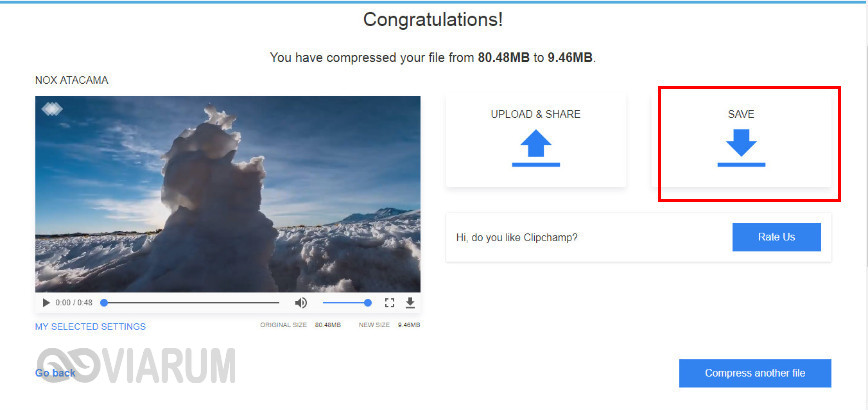Click the 0:00 / 0:48 time display

tap(74, 303)
